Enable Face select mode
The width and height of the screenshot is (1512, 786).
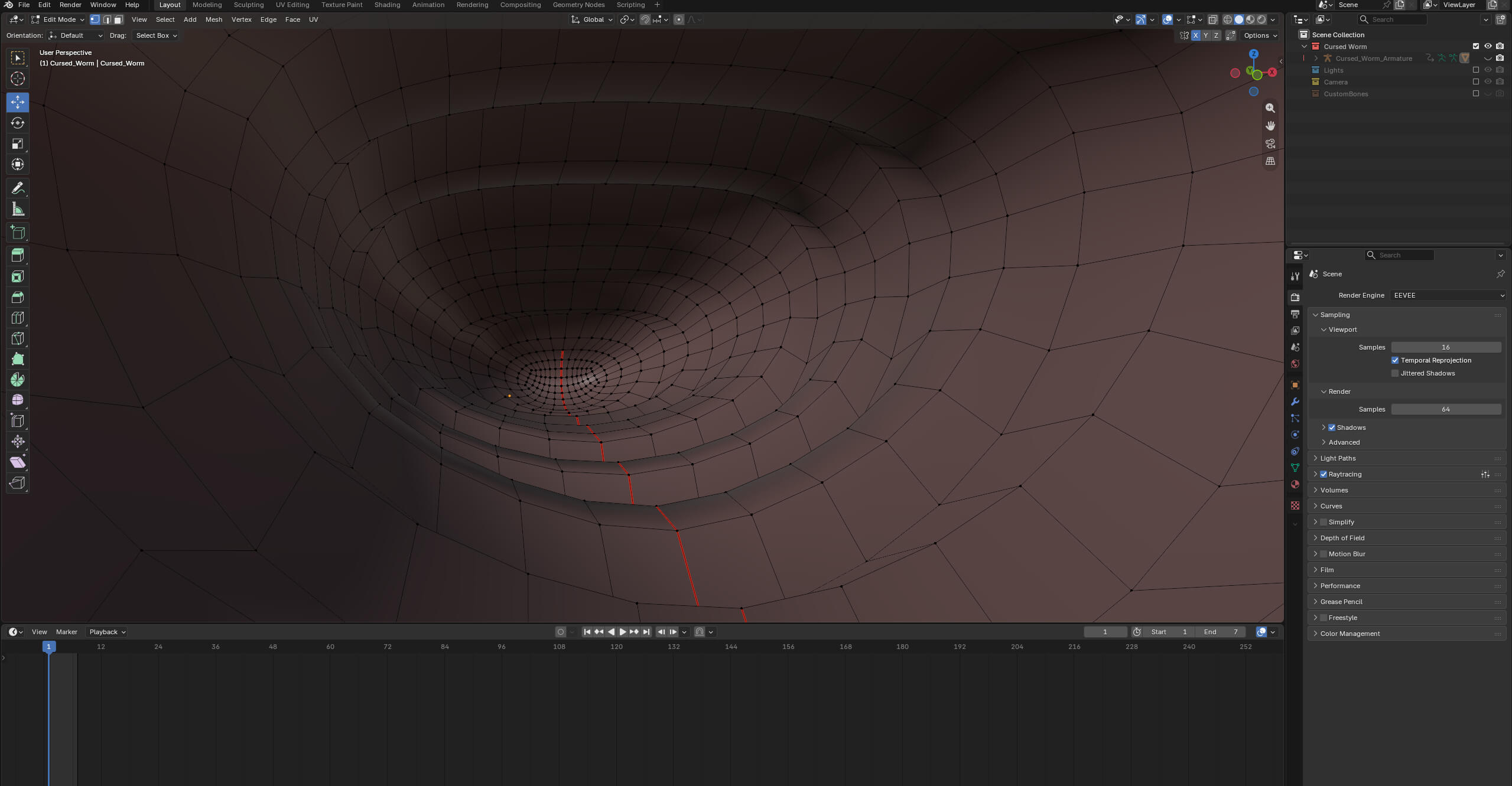pyautogui.click(x=118, y=19)
